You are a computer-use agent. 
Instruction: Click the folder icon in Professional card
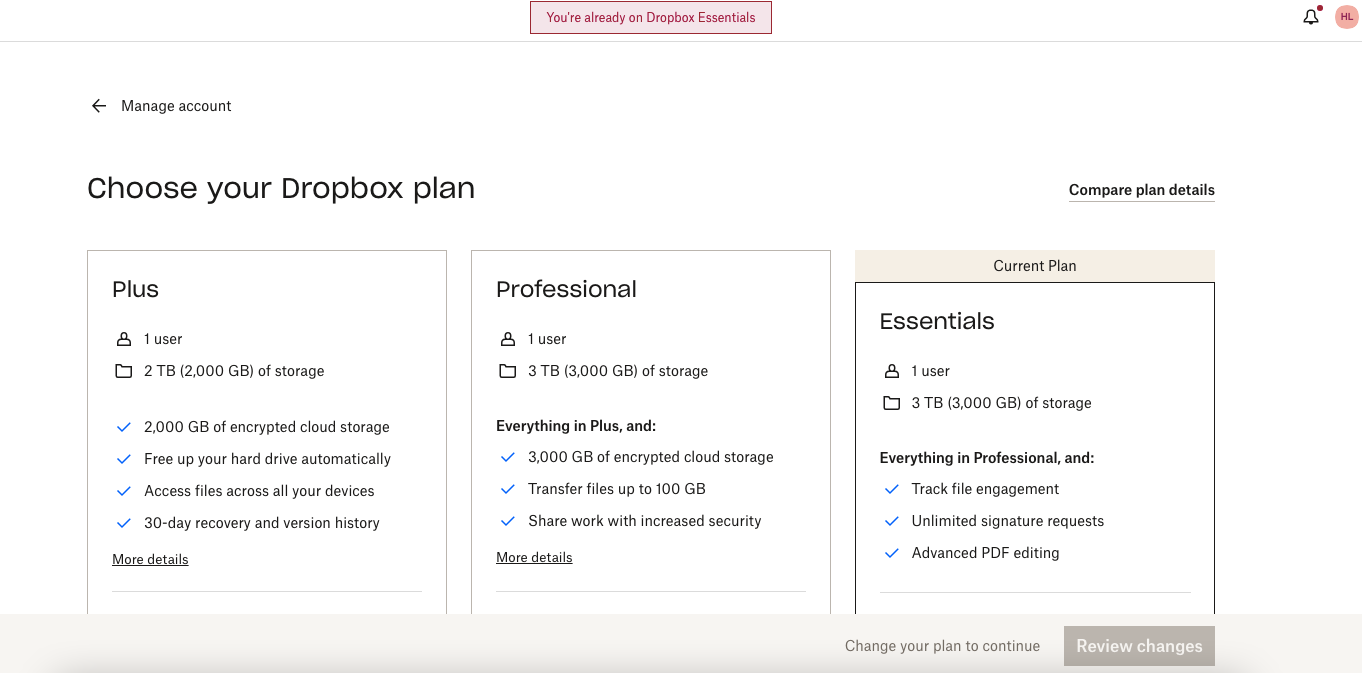coord(508,371)
